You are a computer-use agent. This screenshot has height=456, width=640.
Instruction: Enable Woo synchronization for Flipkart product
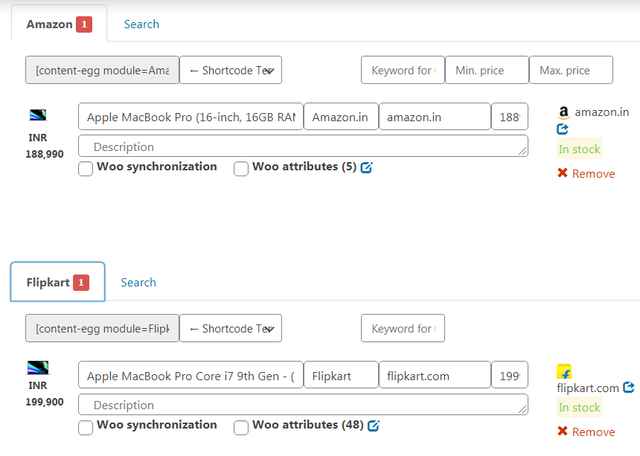pyautogui.click(x=85, y=427)
